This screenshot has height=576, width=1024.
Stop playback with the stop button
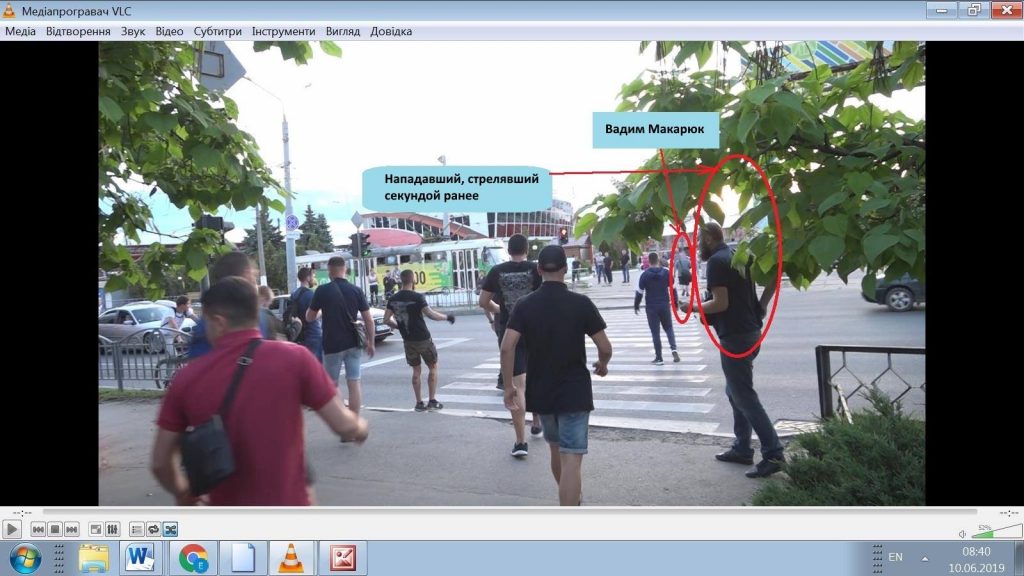(55, 529)
